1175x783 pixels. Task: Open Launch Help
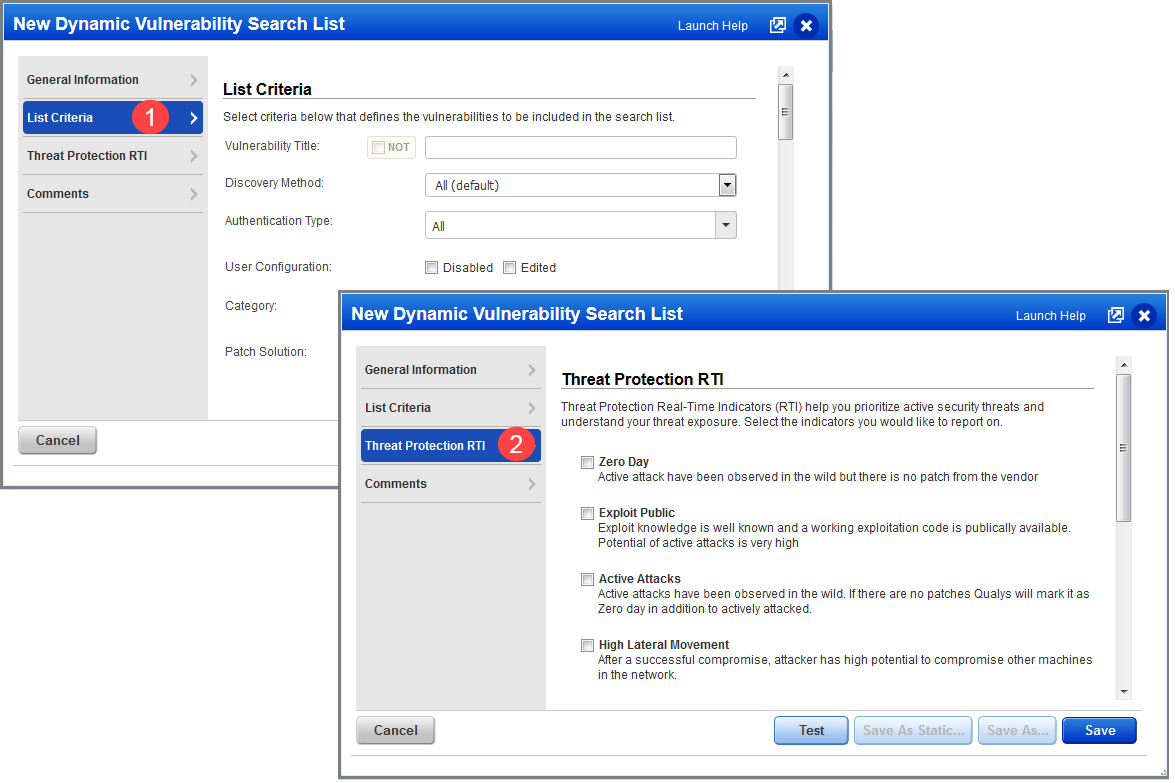[x=1050, y=315]
